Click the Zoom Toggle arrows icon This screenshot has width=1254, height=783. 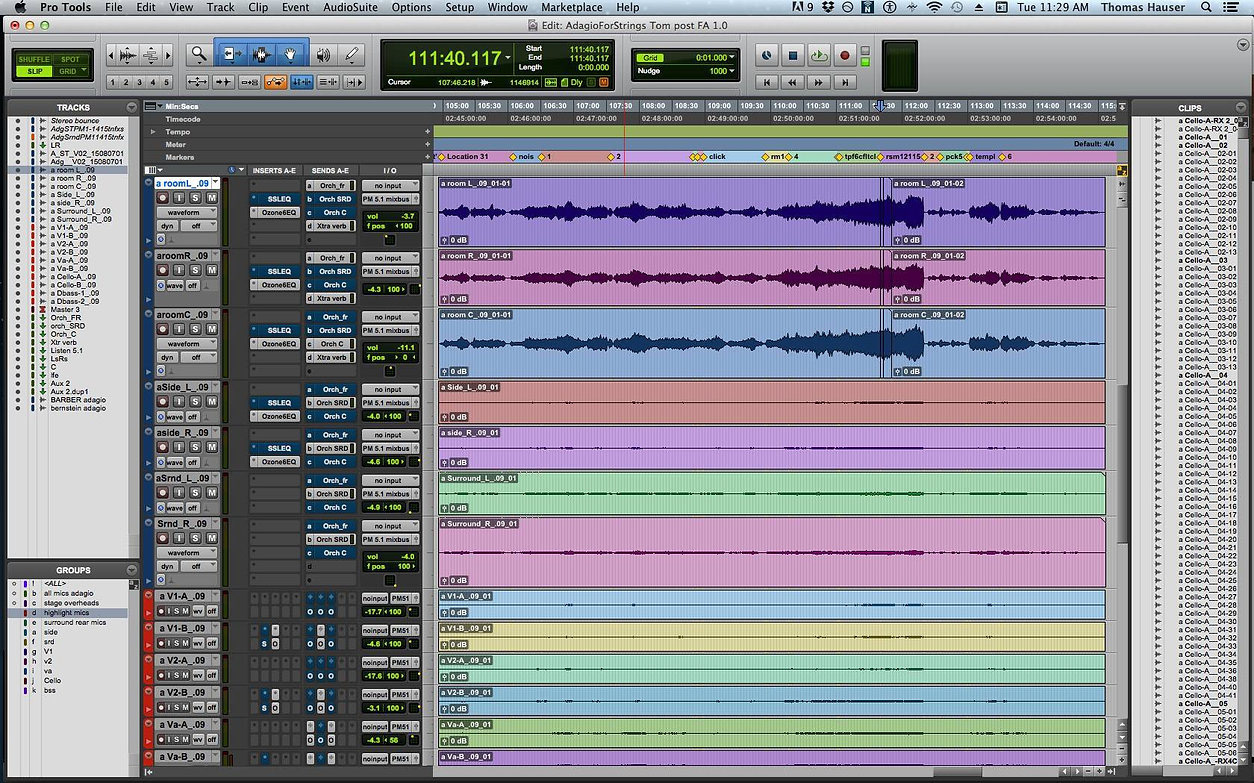198,82
